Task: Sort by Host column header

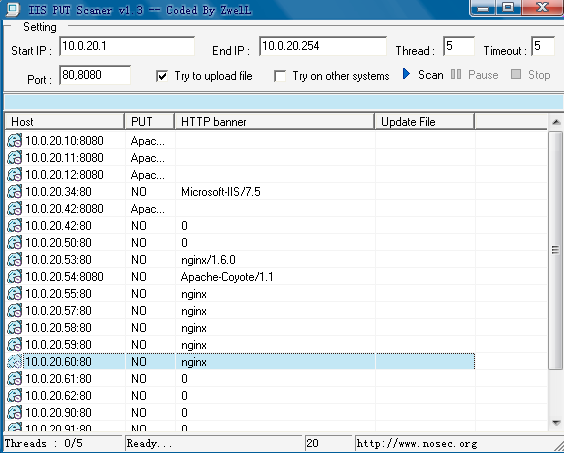Action: coord(65,122)
